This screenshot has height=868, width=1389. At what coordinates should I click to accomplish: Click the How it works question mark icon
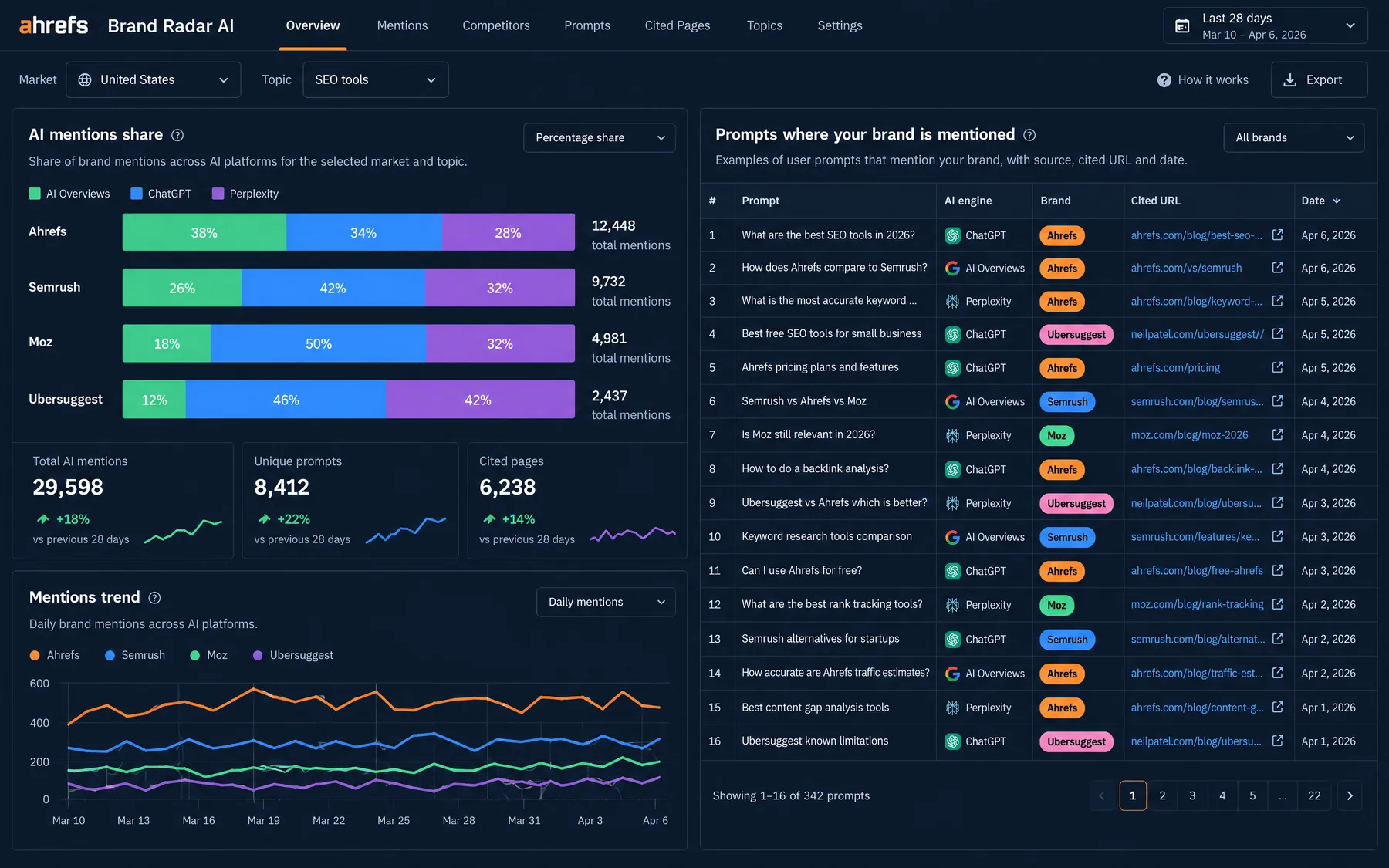click(x=1164, y=79)
